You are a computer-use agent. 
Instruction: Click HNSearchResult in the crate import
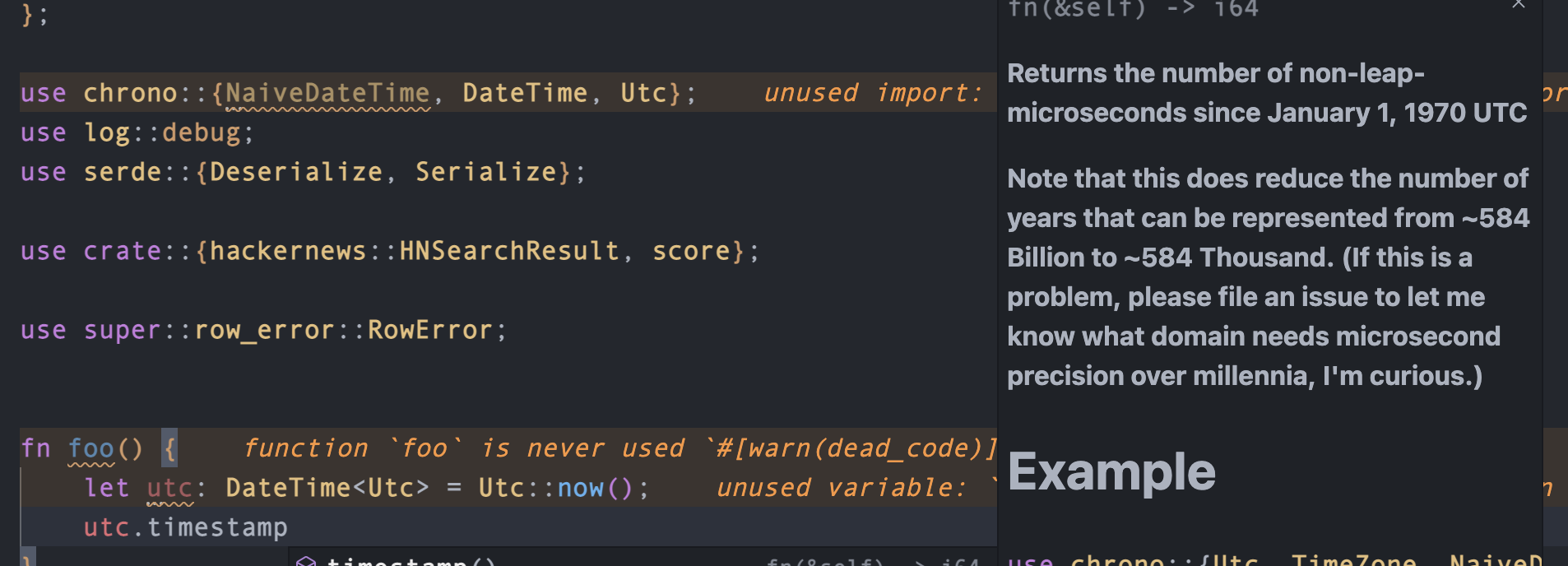pyautogui.click(x=508, y=251)
